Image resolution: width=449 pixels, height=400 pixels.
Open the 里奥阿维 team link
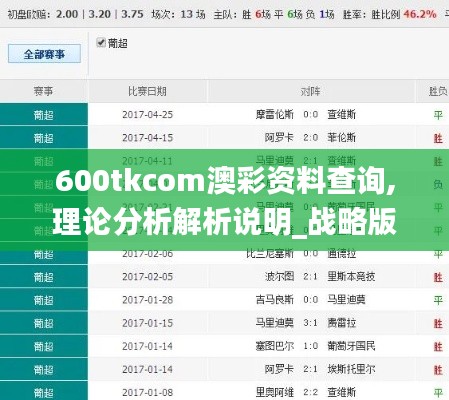click(x=275, y=392)
